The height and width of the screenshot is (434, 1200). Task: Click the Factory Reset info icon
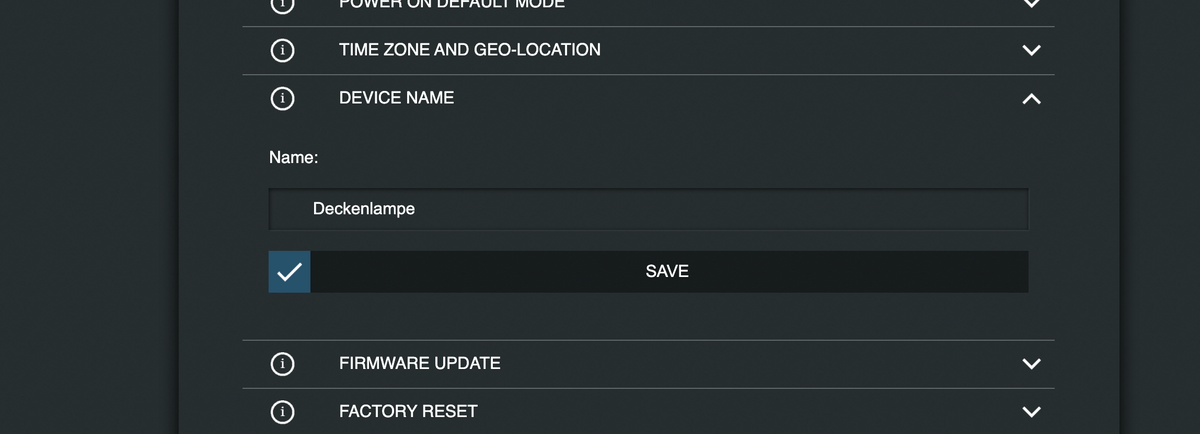pyautogui.click(x=283, y=412)
